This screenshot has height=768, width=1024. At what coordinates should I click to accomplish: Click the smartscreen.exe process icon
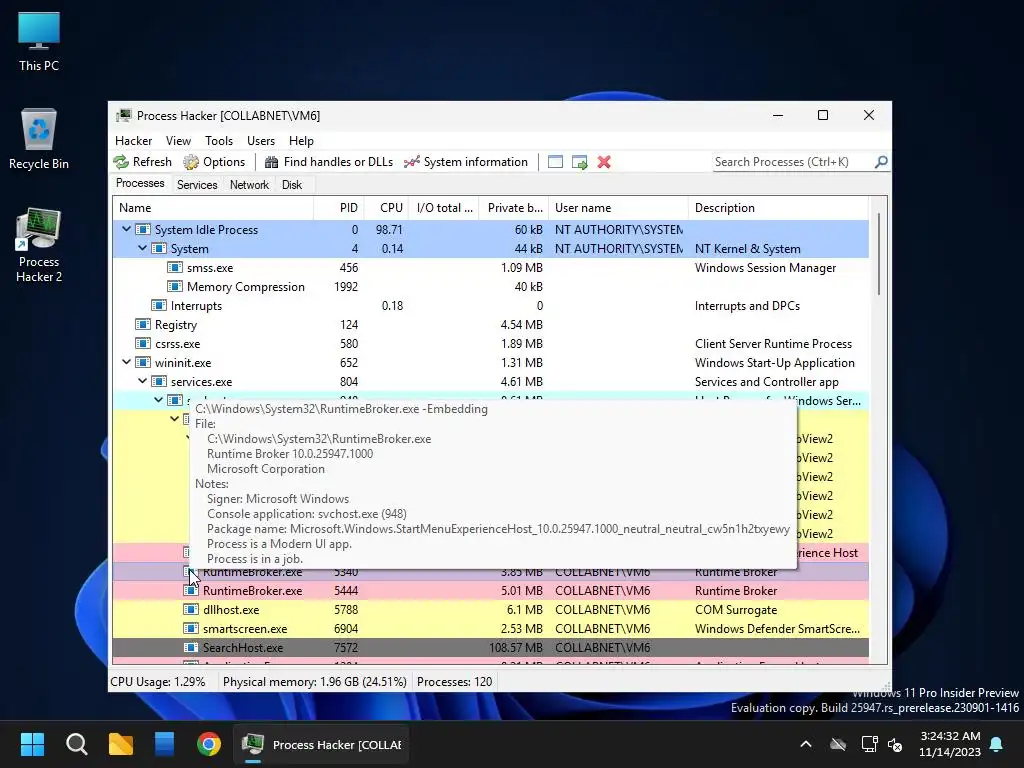191,628
